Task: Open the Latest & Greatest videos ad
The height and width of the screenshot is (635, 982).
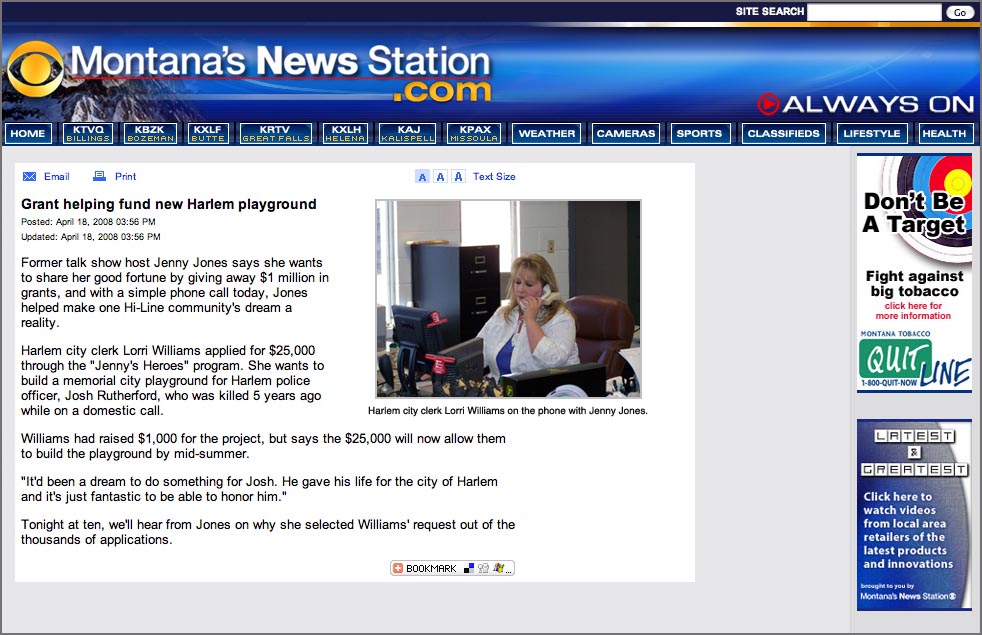Action: point(914,515)
